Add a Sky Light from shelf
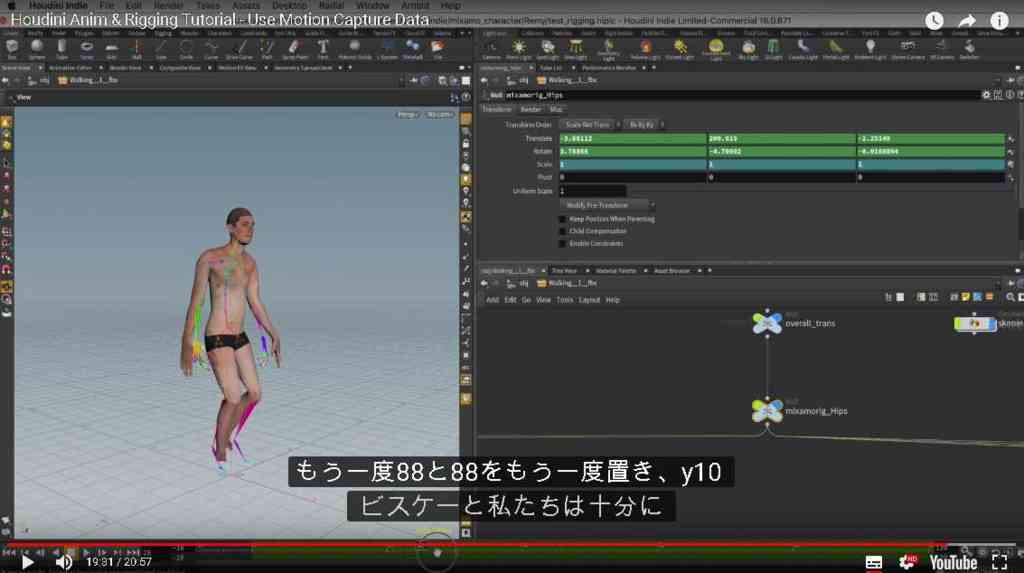Image resolution: width=1024 pixels, height=573 pixels. point(748,49)
